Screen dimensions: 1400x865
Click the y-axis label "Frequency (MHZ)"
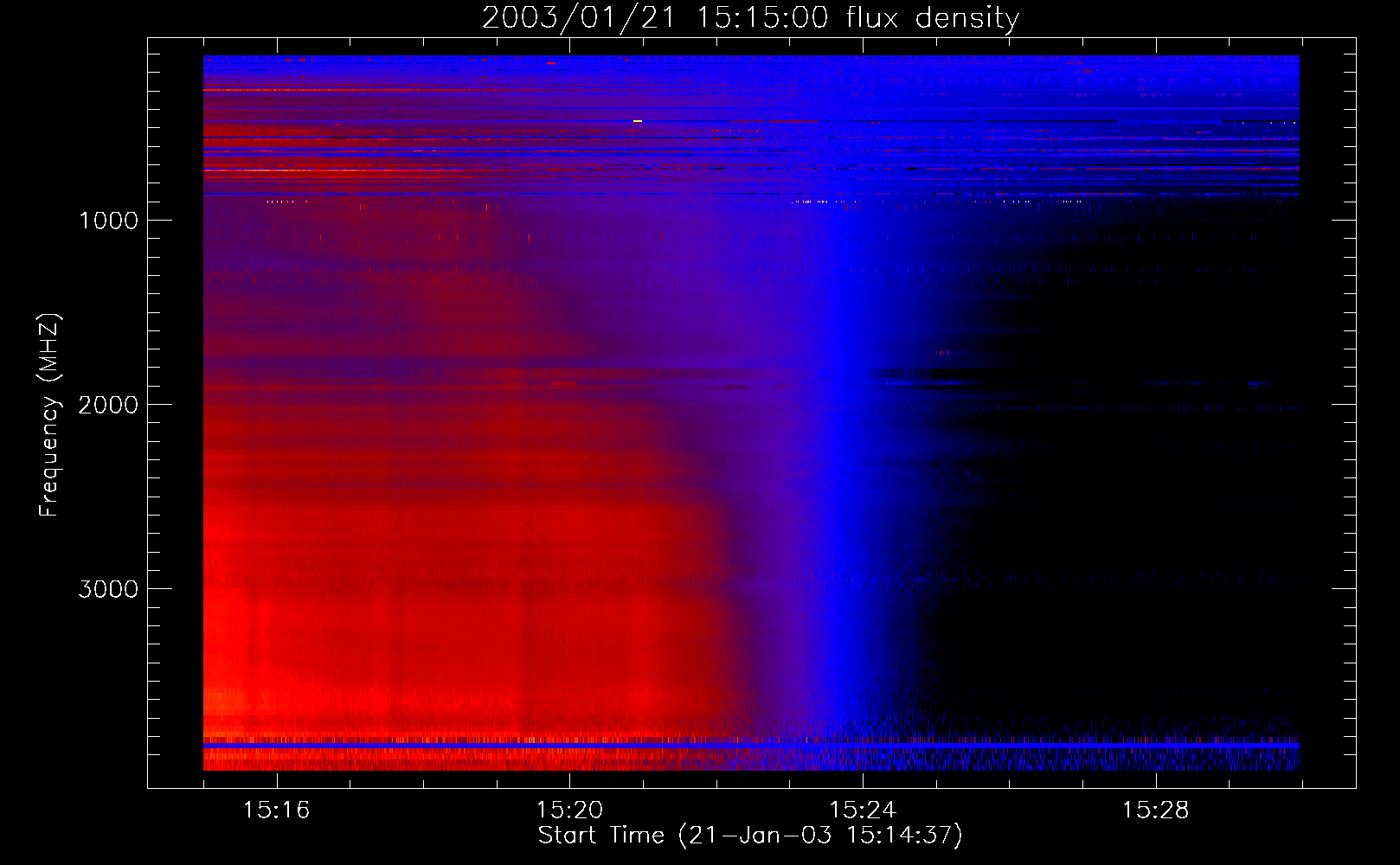(x=49, y=415)
